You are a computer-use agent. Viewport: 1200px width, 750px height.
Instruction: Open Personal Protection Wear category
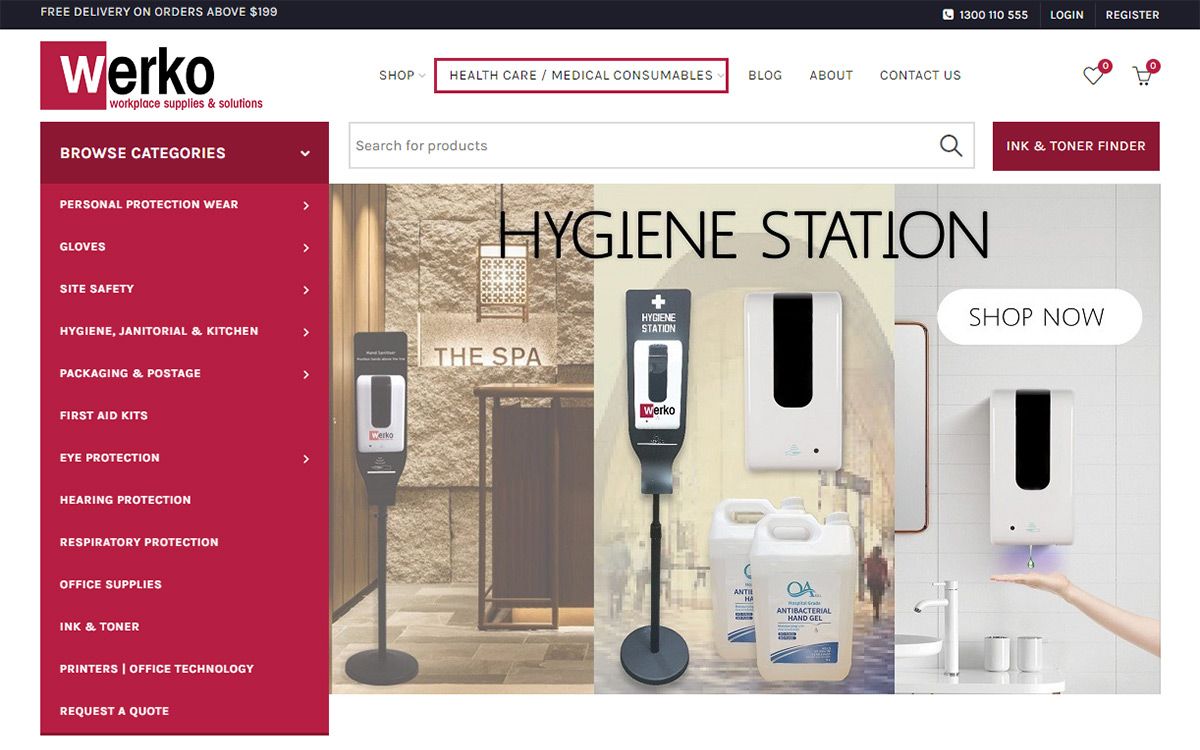tap(149, 204)
